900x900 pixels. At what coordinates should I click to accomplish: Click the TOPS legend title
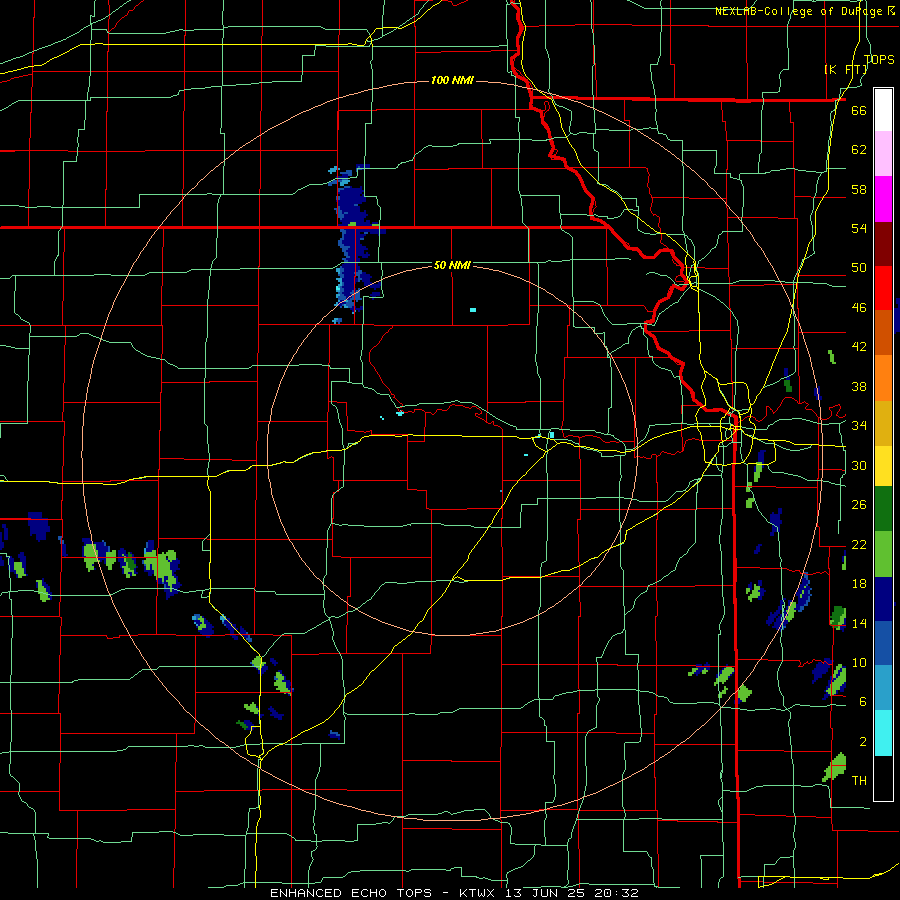point(879,59)
